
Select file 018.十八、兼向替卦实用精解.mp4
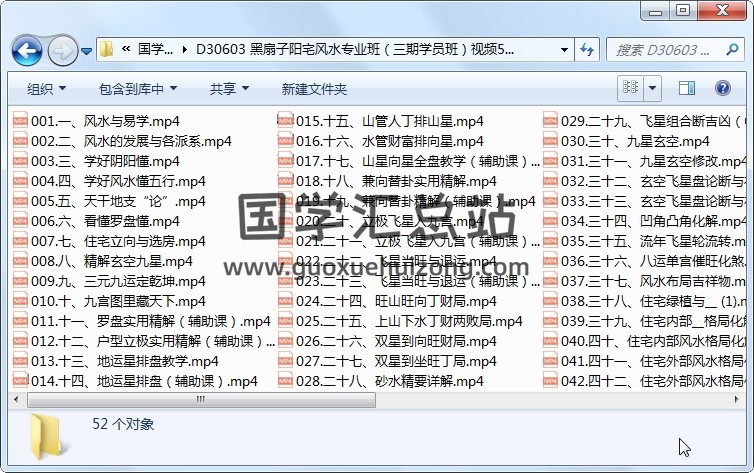click(388, 181)
